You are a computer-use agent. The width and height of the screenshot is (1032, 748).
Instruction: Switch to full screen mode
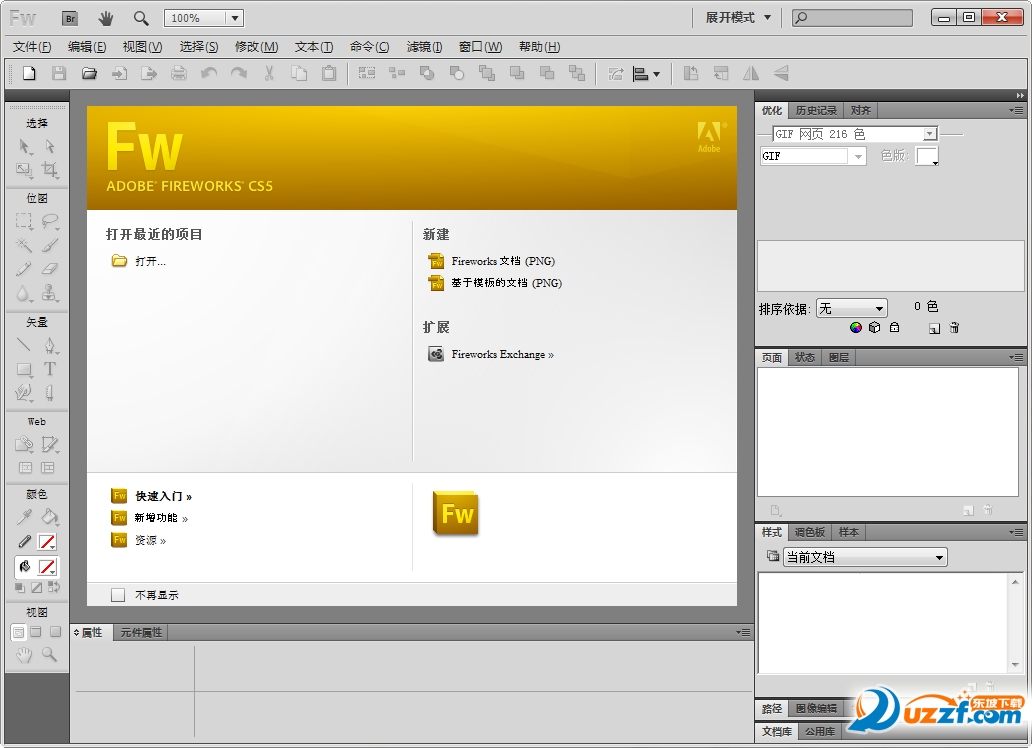pyautogui.click(x=55, y=632)
